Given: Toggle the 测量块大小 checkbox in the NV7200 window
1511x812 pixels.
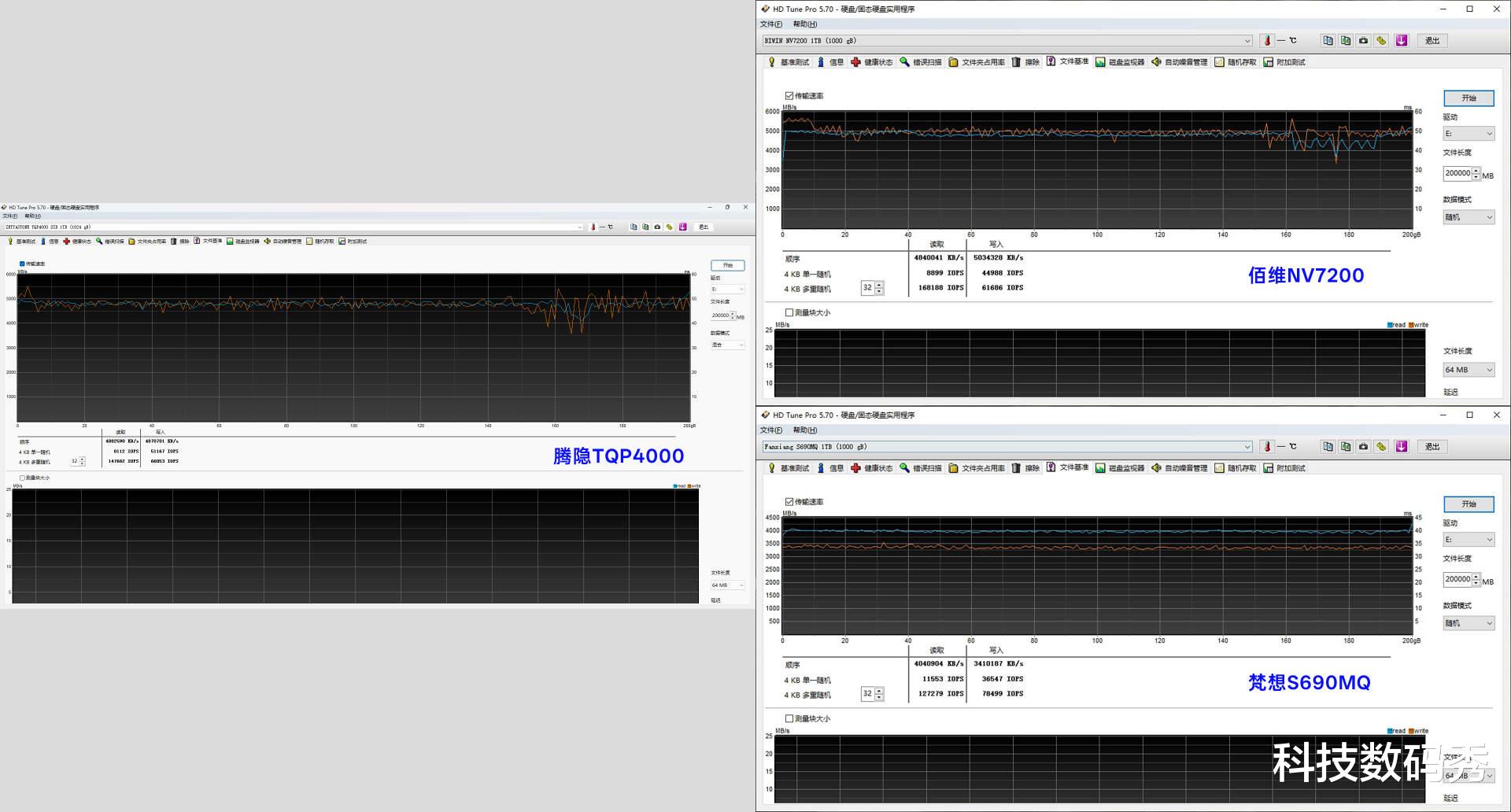Looking at the screenshot, I should (x=789, y=313).
